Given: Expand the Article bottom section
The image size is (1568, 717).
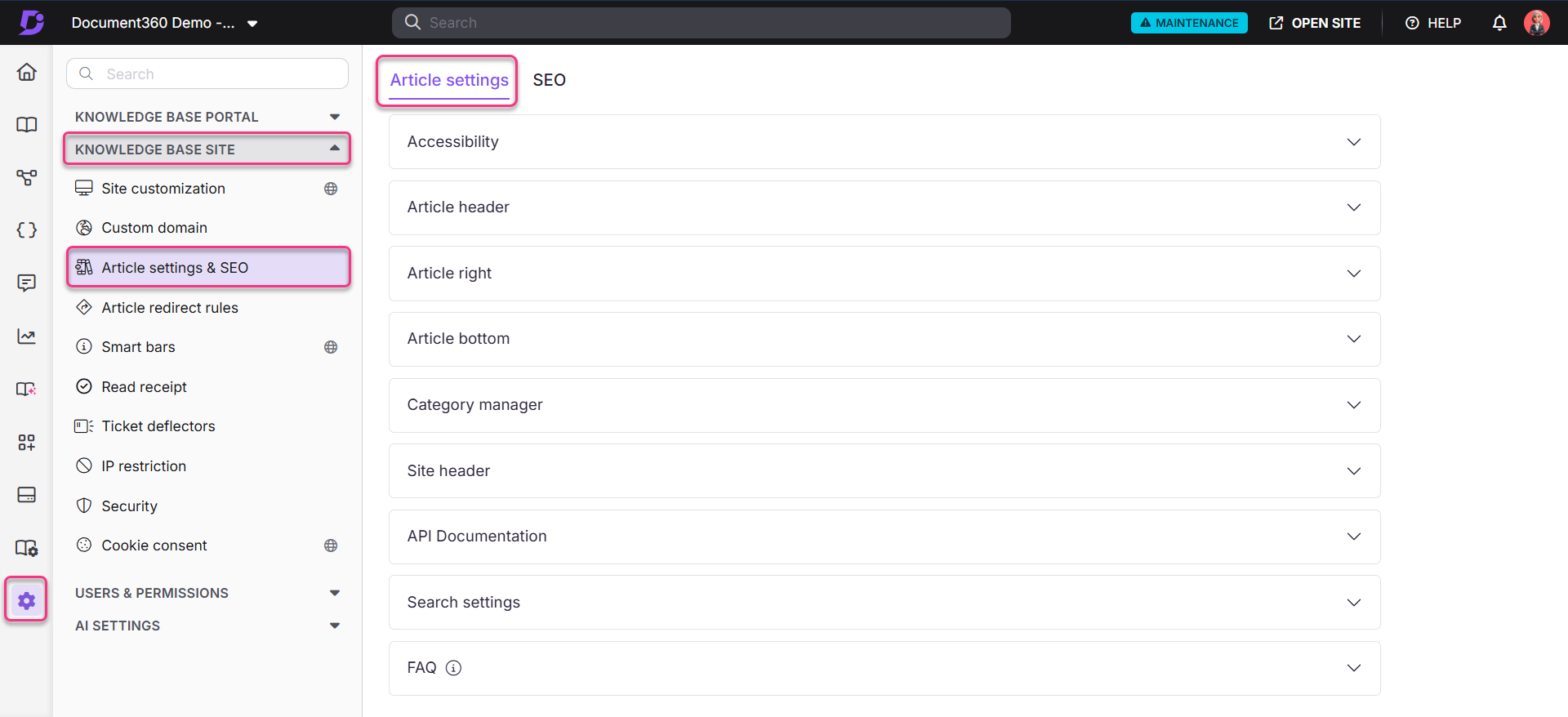Looking at the screenshot, I should tap(884, 339).
